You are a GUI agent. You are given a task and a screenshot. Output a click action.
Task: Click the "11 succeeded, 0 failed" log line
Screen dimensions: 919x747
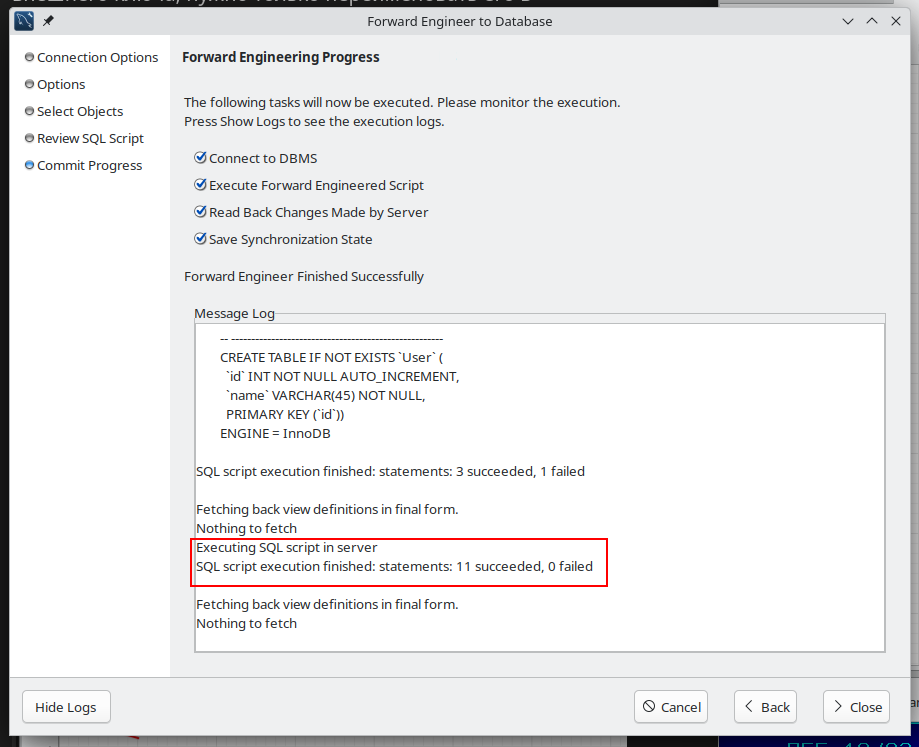(x=394, y=567)
